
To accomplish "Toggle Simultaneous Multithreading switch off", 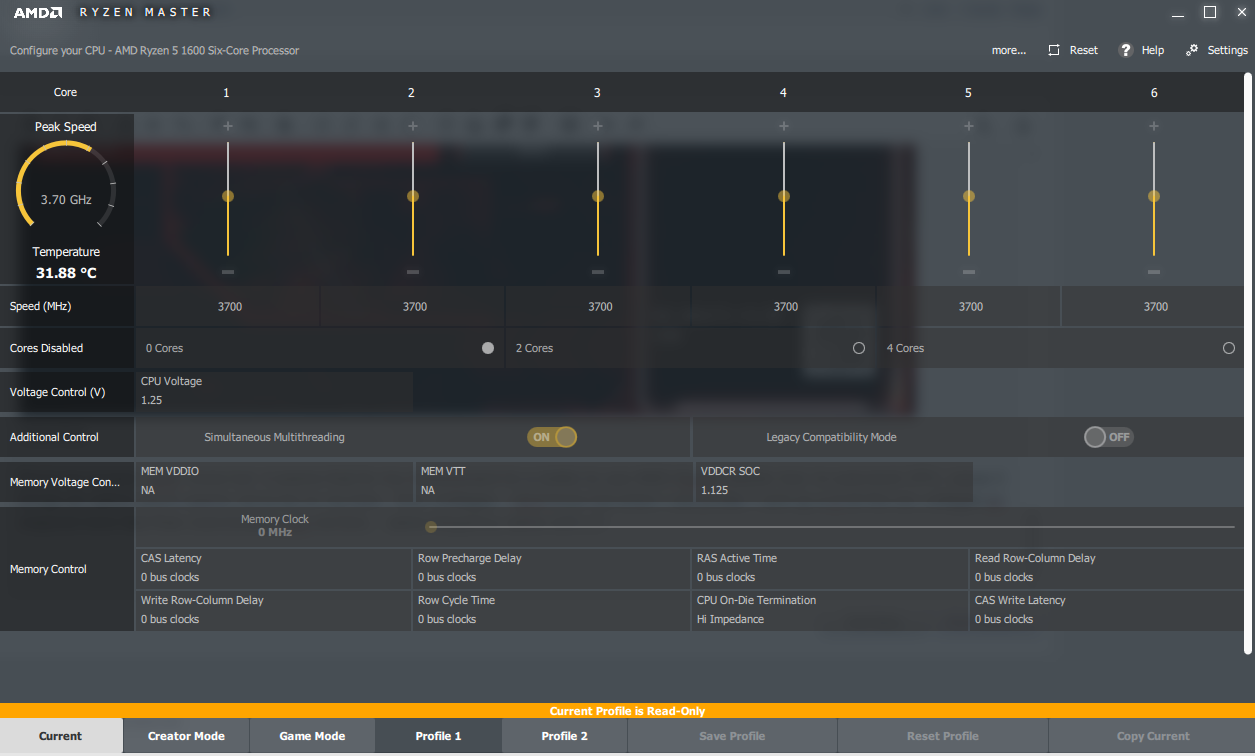I will click(x=552, y=437).
